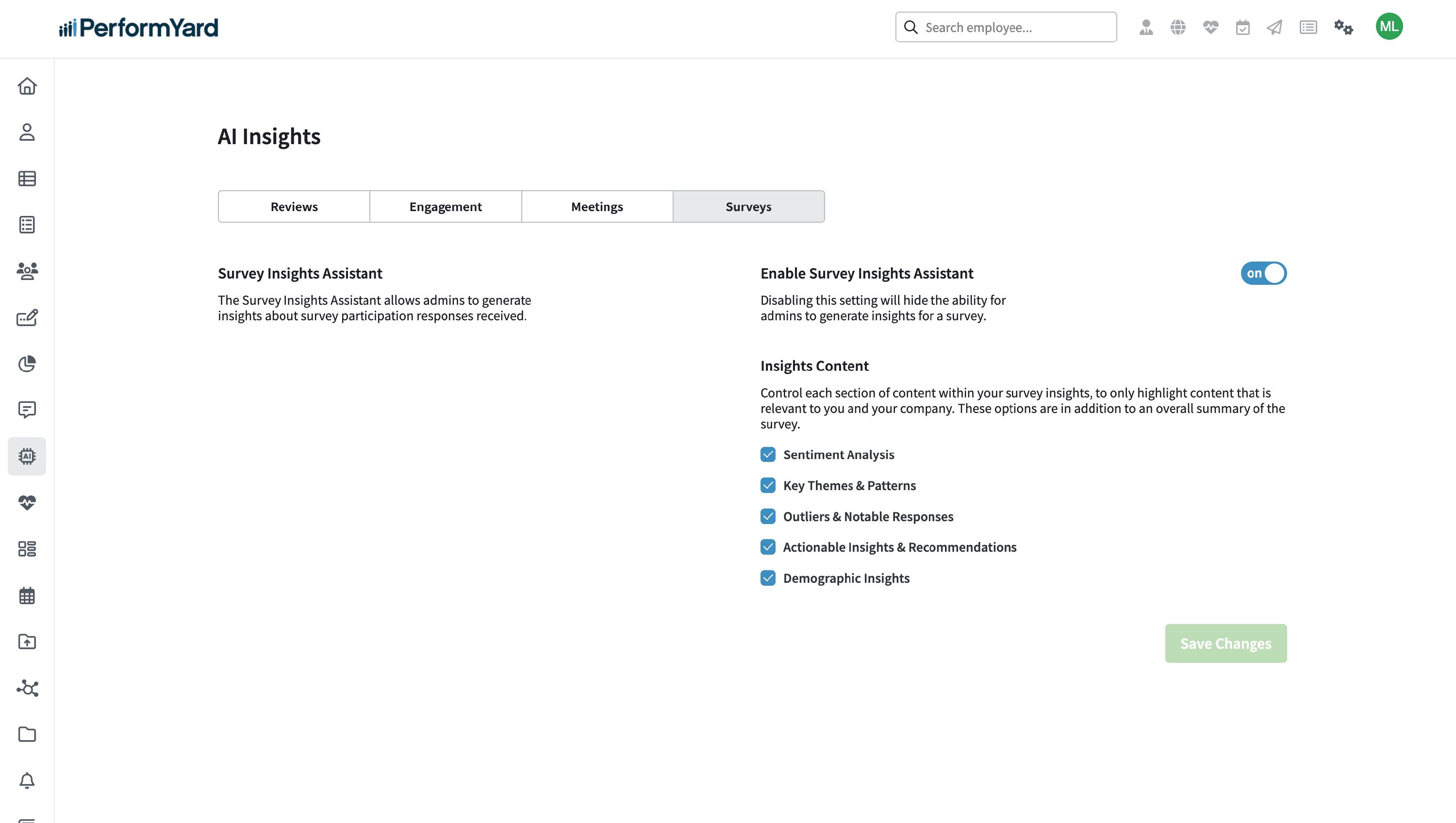1456x823 pixels.
Task: Uncheck the Sentiment Analysis checkbox
Action: (768, 455)
